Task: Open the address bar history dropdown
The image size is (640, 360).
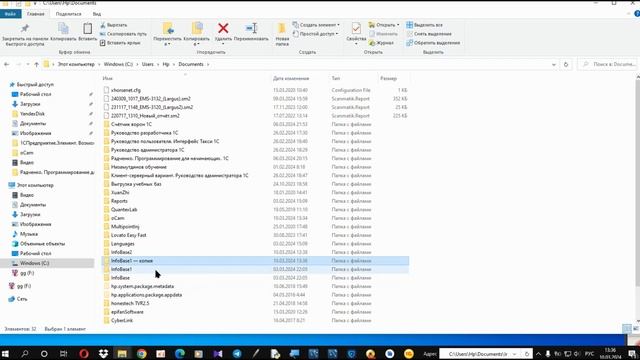Action: pos(553,64)
